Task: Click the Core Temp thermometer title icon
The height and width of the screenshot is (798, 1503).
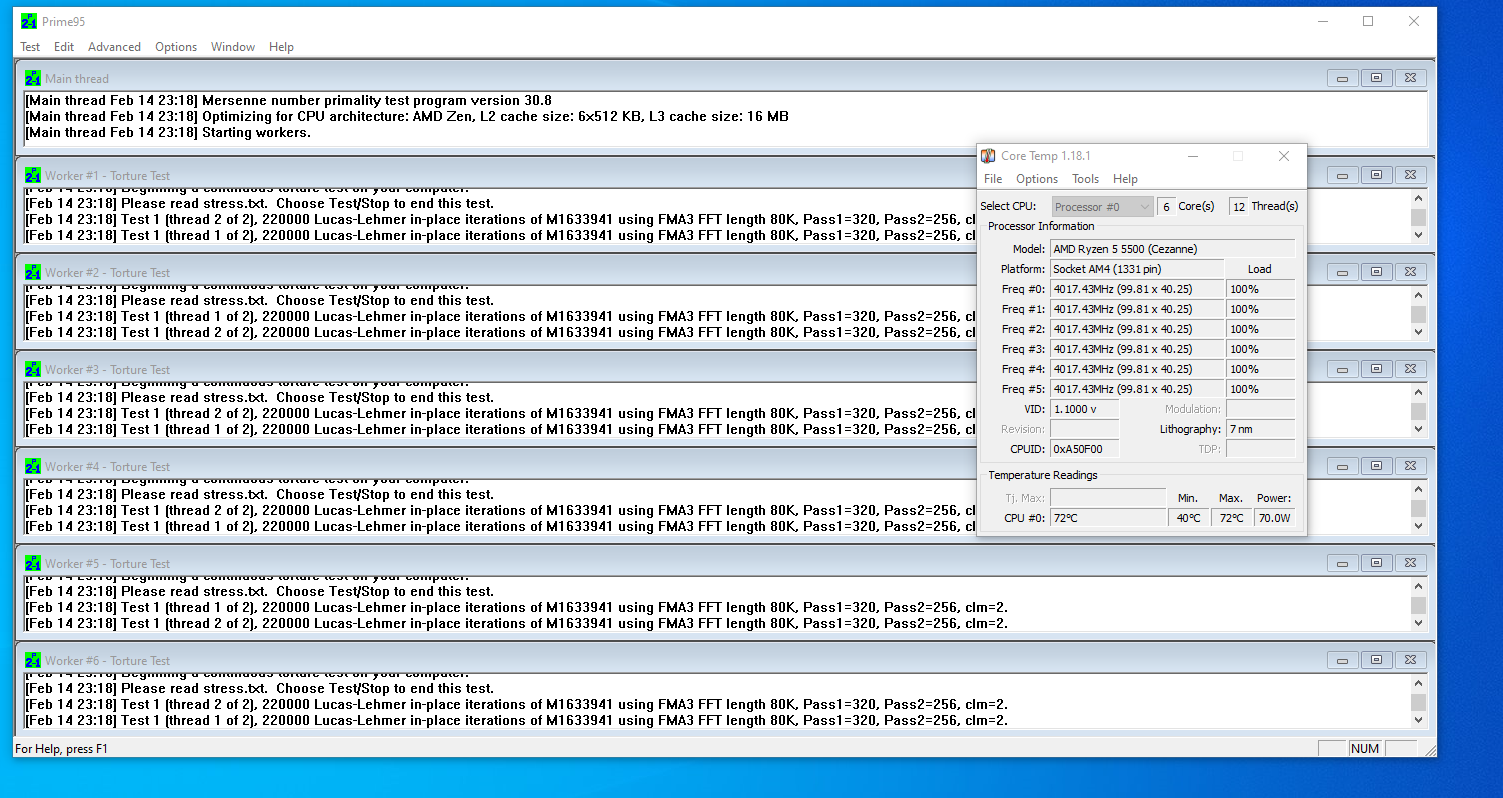Action: (988, 156)
